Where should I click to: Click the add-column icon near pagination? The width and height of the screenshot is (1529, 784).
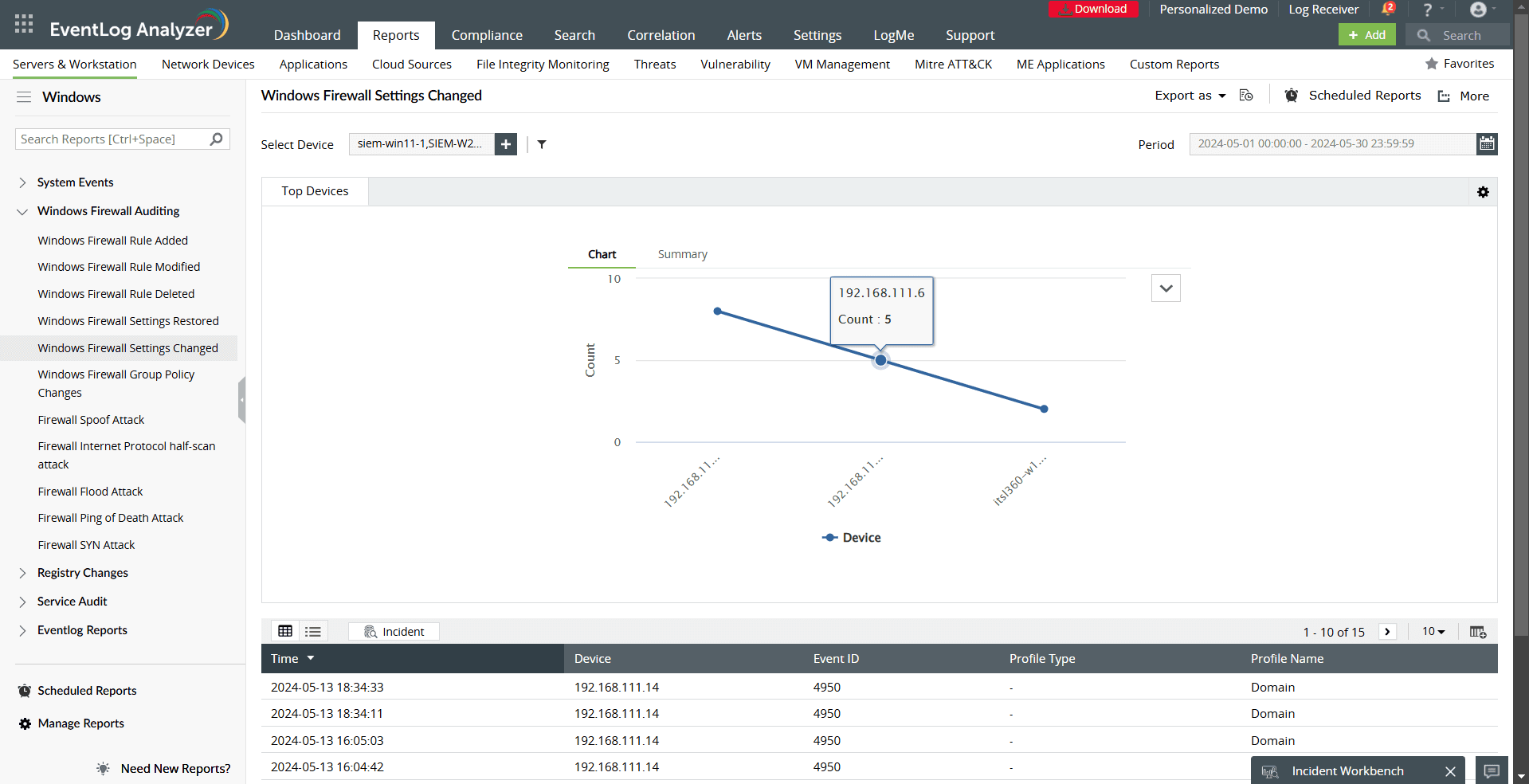coord(1478,631)
